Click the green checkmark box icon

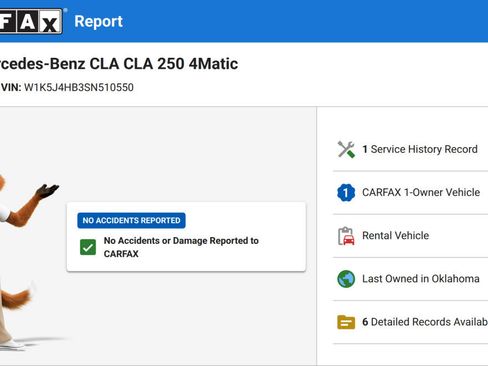click(88, 247)
